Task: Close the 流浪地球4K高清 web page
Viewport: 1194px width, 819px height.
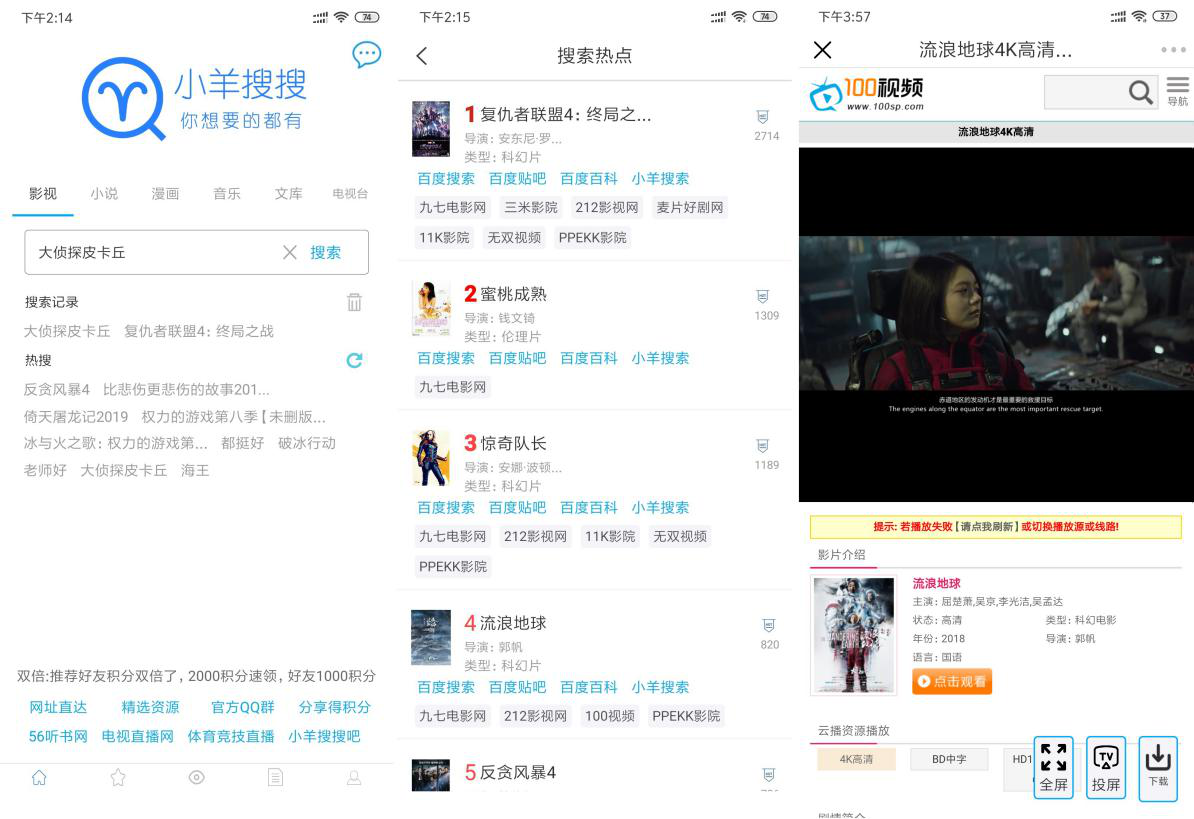Action: pyautogui.click(x=822, y=50)
